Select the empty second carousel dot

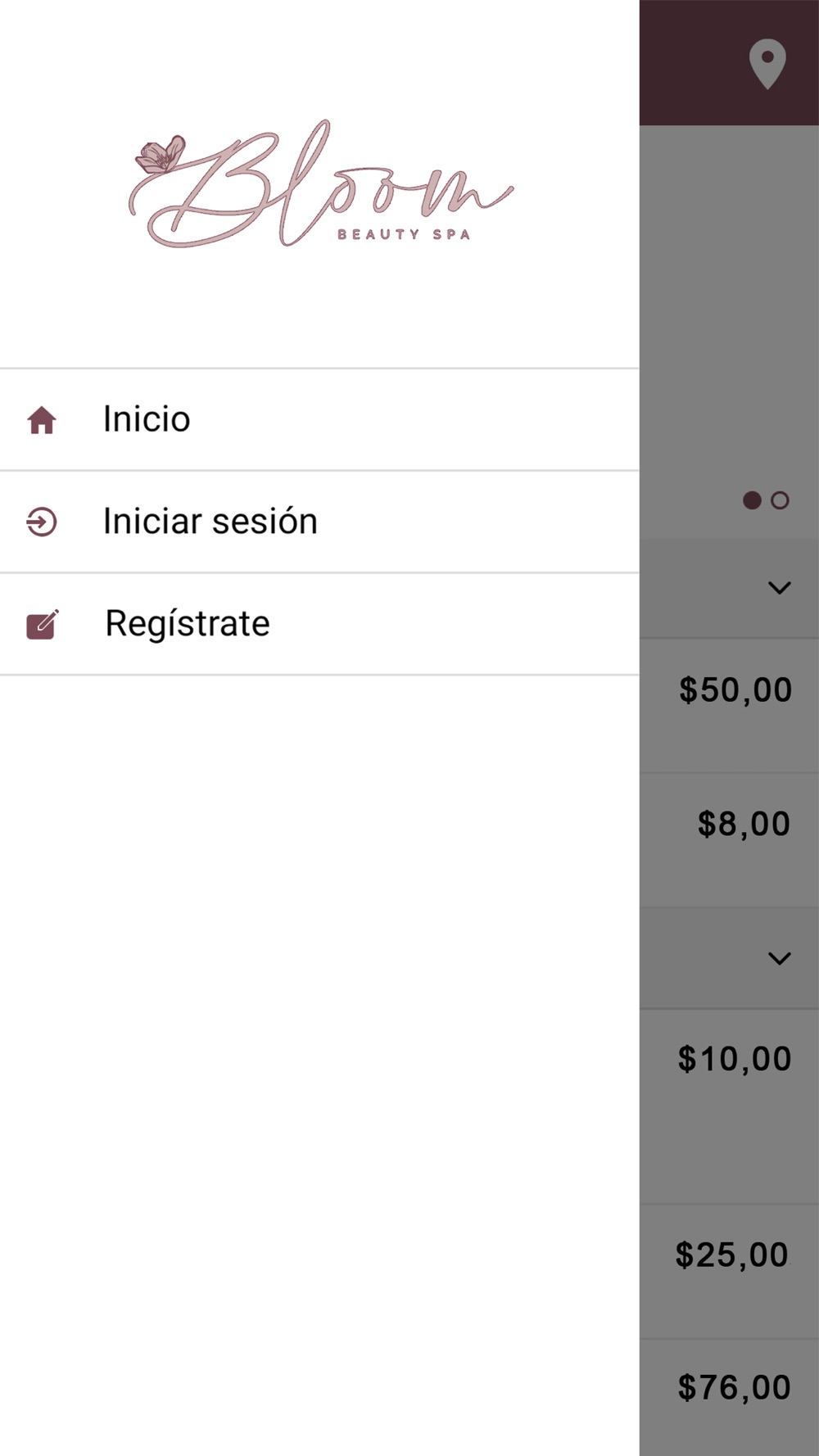tap(780, 500)
